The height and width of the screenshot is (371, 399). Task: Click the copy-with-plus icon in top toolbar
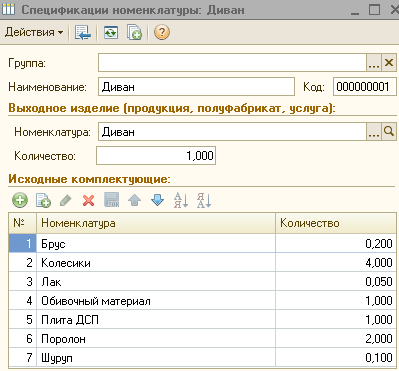pos(134,33)
